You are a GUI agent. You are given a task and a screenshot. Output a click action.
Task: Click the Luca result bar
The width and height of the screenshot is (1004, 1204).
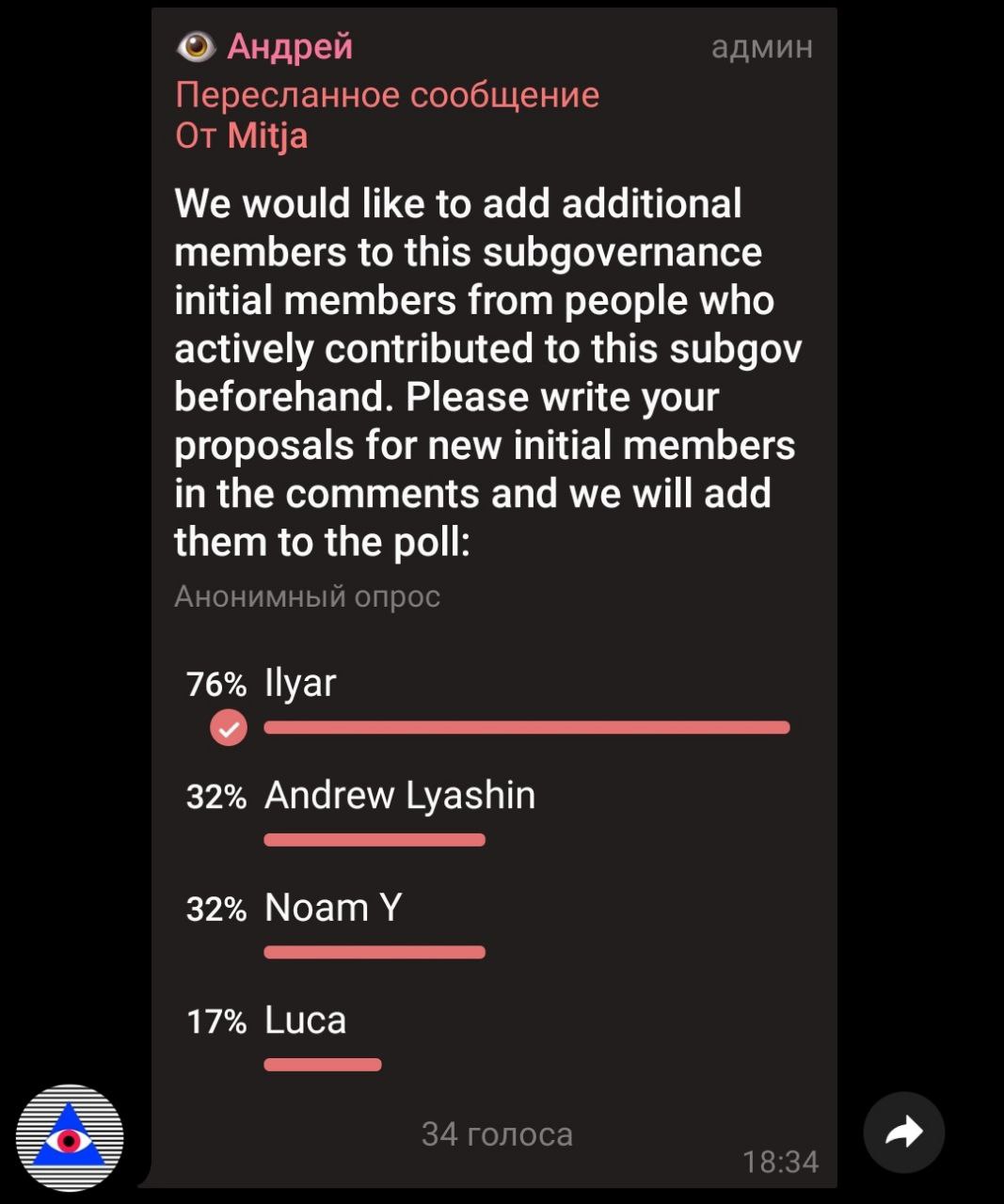[x=323, y=1065]
